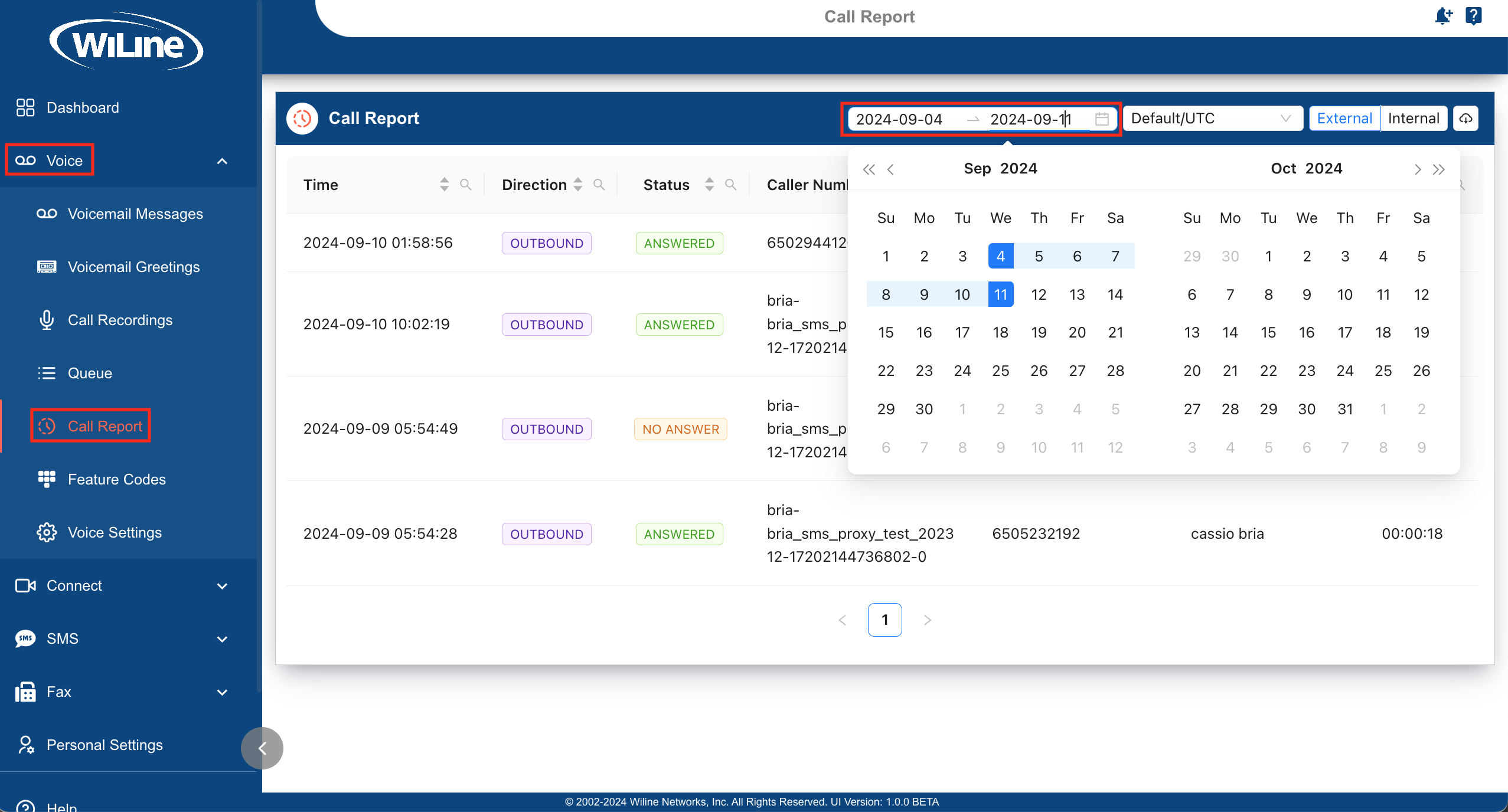Switch to External call view
Screen dimensions: 1508x812
coord(1344,119)
